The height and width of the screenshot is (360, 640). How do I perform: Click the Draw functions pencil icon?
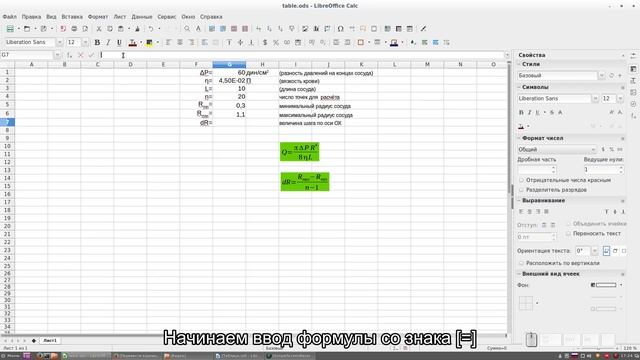423,29
